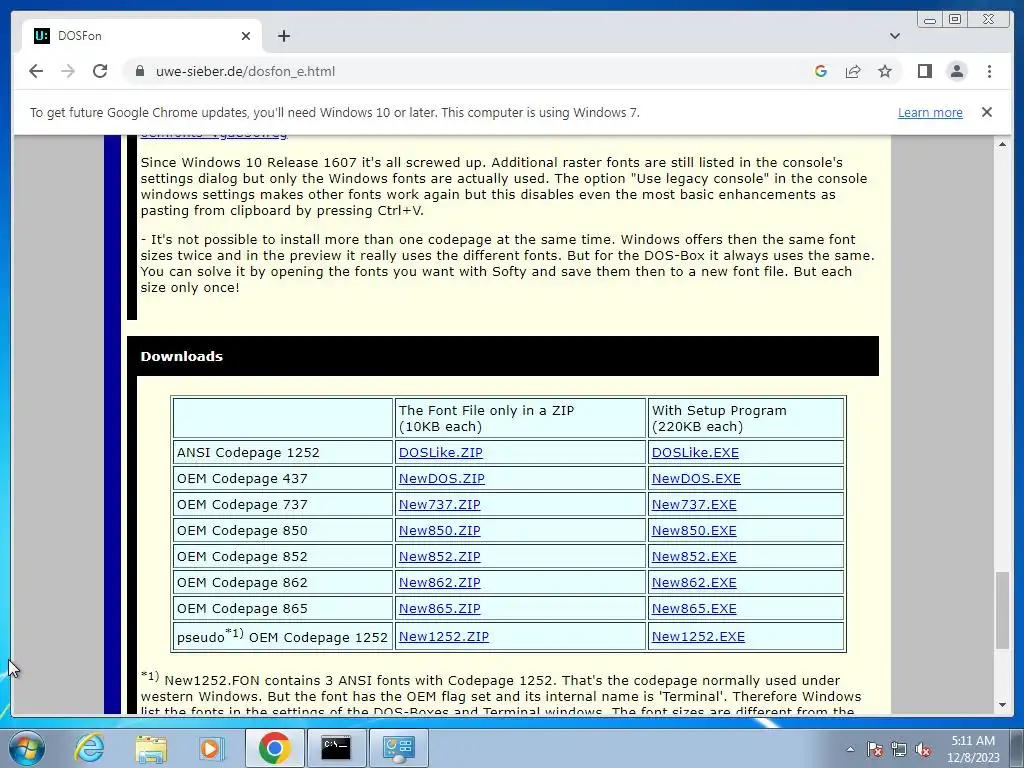The height and width of the screenshot is (768, 1024).
Task: Download NewDOS.EXE
Action: [x=696, y=479]
